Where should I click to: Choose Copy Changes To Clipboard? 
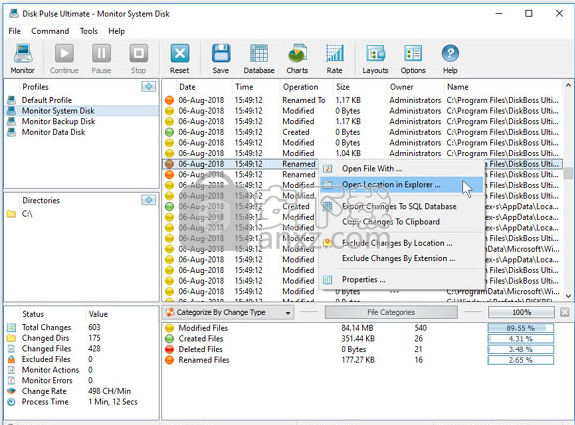click(401, 222)
